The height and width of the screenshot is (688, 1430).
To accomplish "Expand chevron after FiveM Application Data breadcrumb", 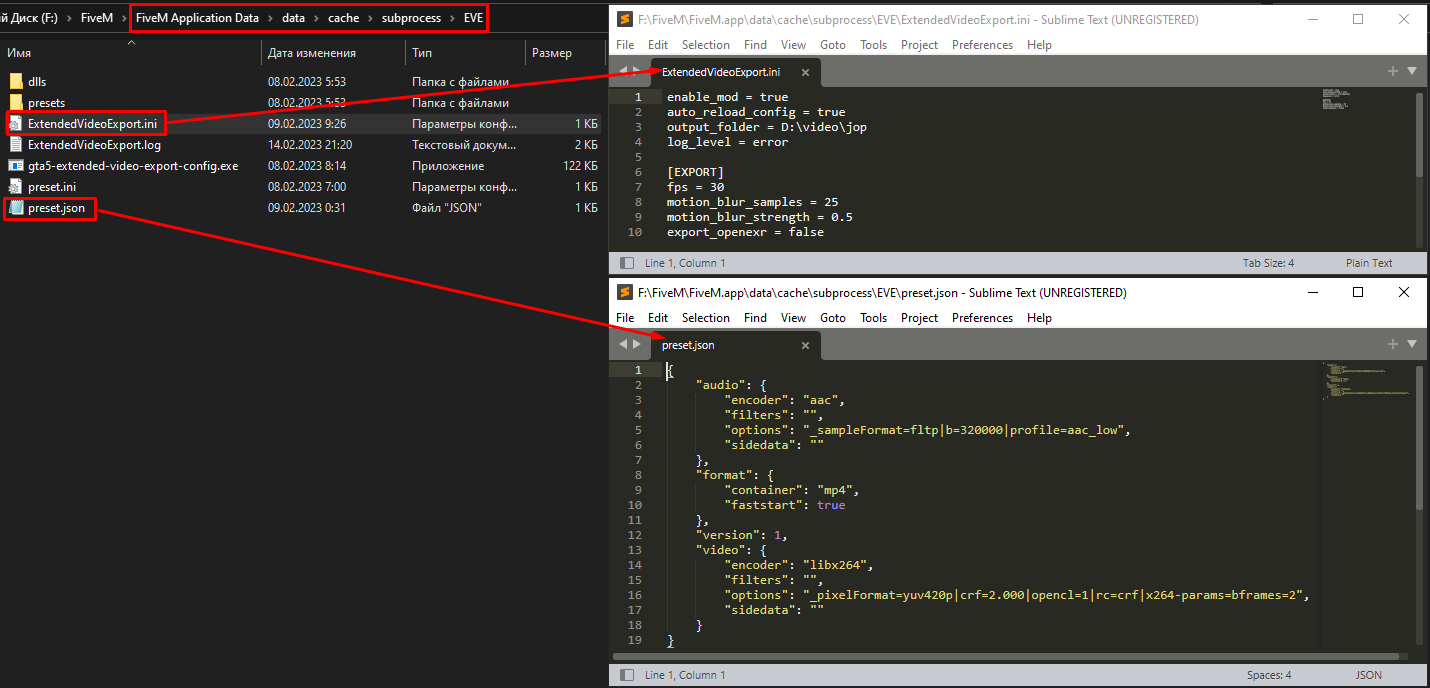I will click(x=270, y=18).
